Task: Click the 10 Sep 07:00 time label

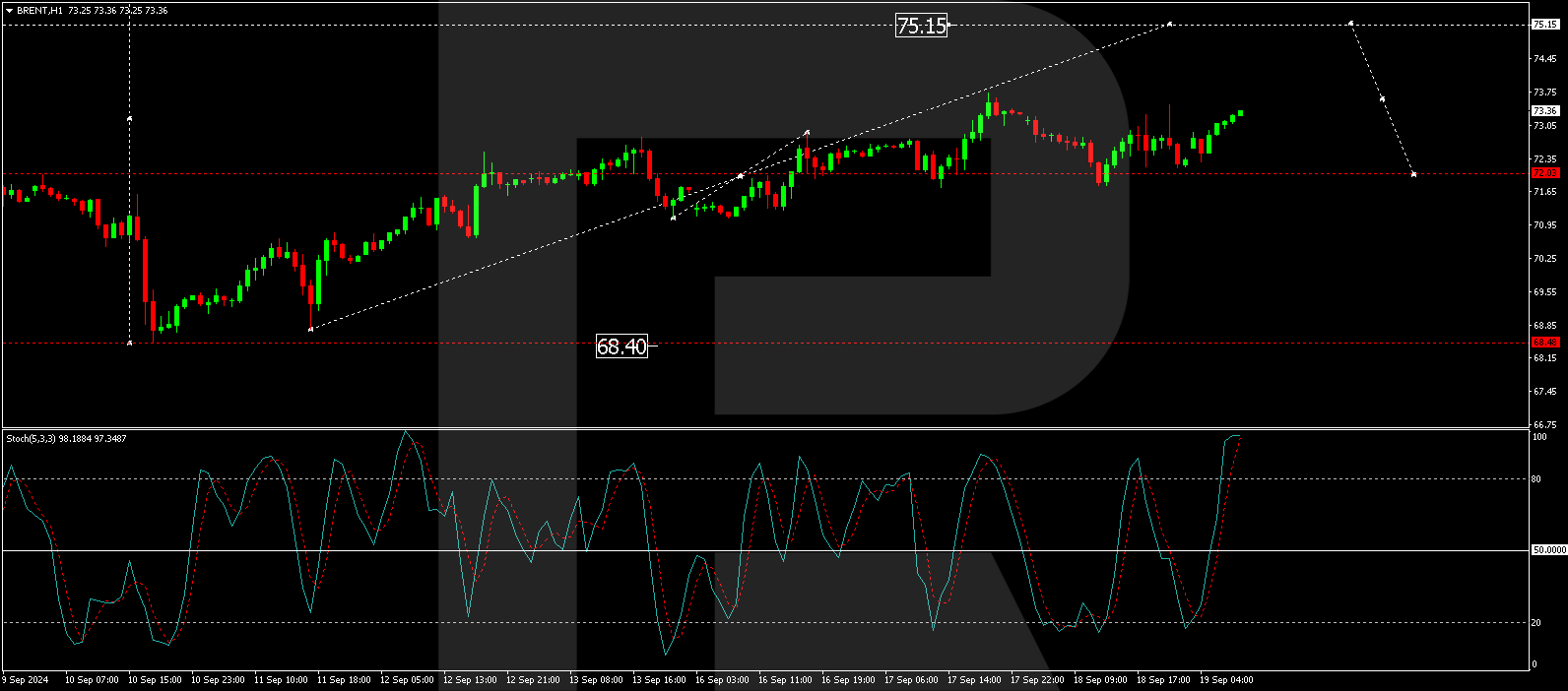Action: pyautogui.click(x=92, y=680)
